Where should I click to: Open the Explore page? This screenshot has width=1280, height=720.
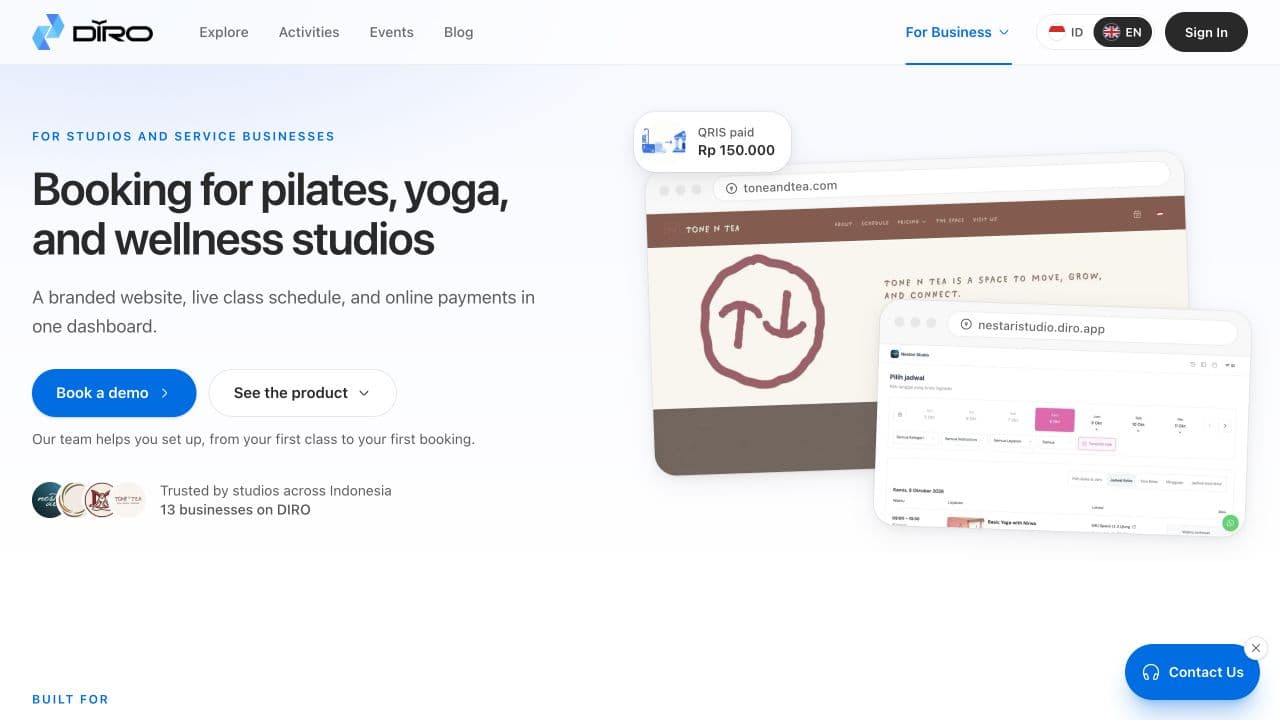(x=224, y=32)
